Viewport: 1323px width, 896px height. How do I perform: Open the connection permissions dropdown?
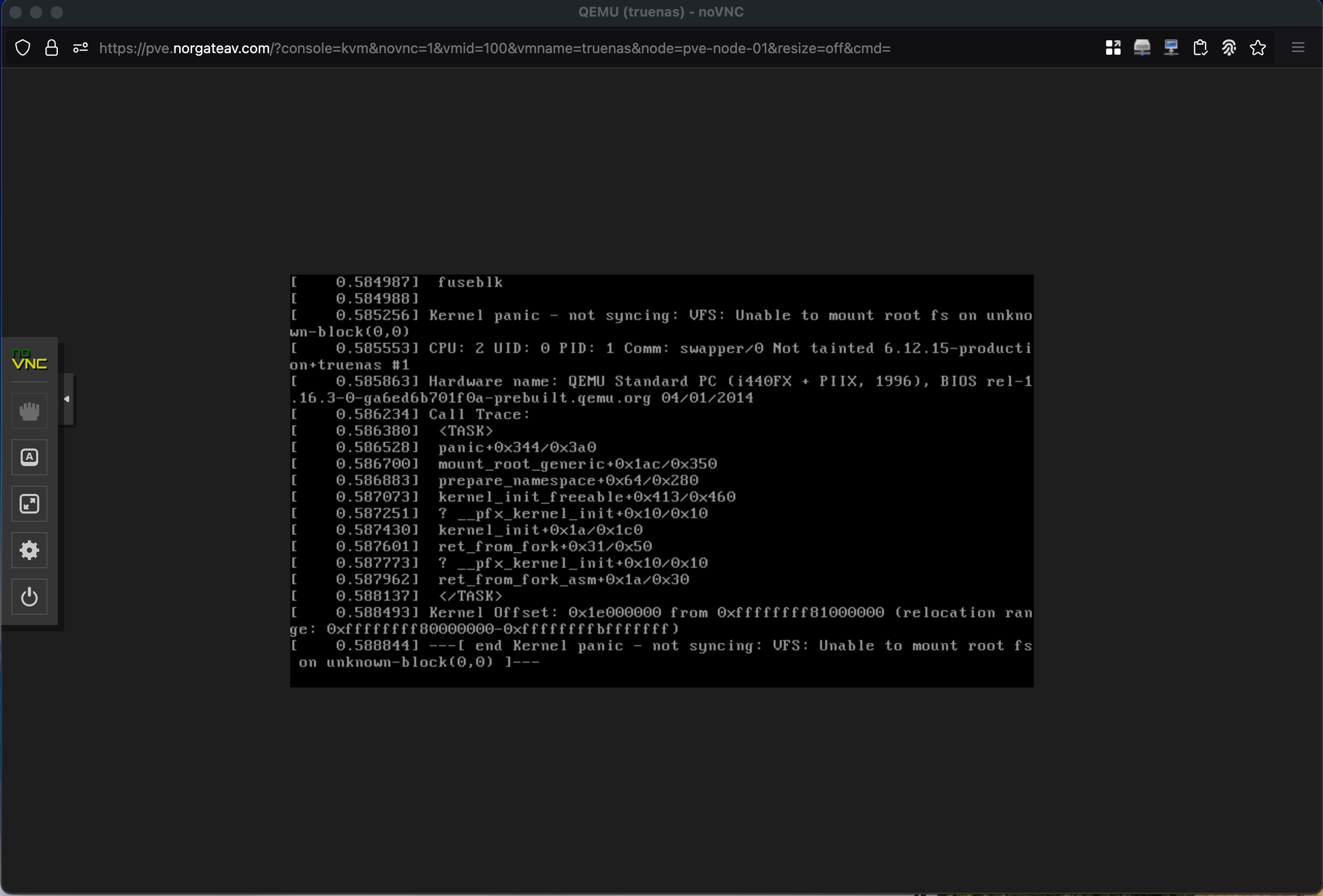point(80,48)
